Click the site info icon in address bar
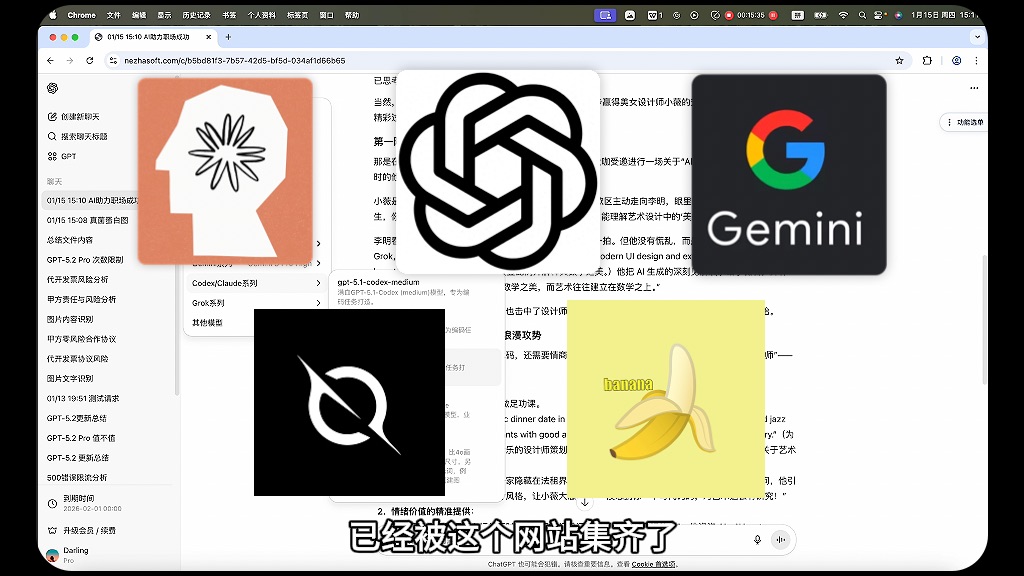Image resolution: width=1024 pixels, height=576 pixels. click(113, 61)
